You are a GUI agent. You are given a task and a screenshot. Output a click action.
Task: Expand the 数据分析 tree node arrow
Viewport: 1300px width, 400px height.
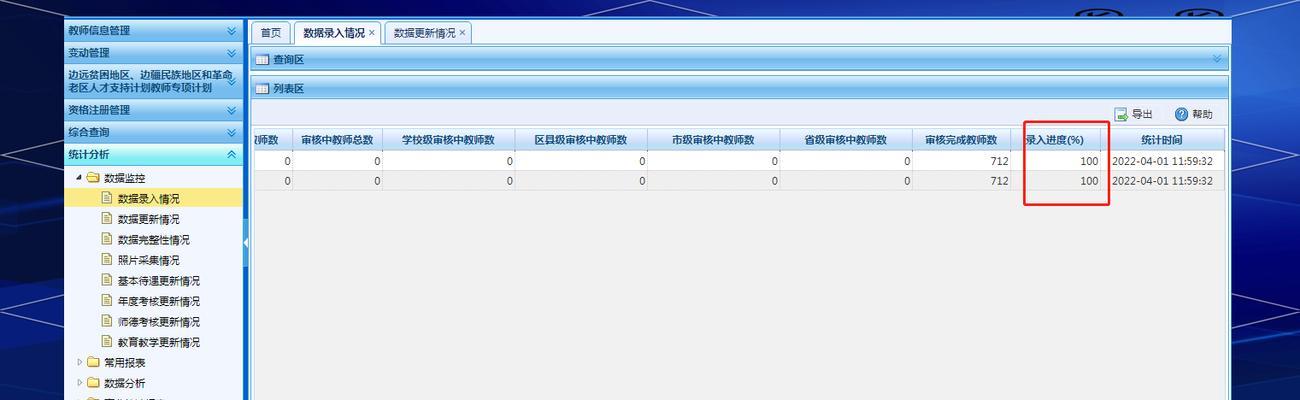click(80, 383)
